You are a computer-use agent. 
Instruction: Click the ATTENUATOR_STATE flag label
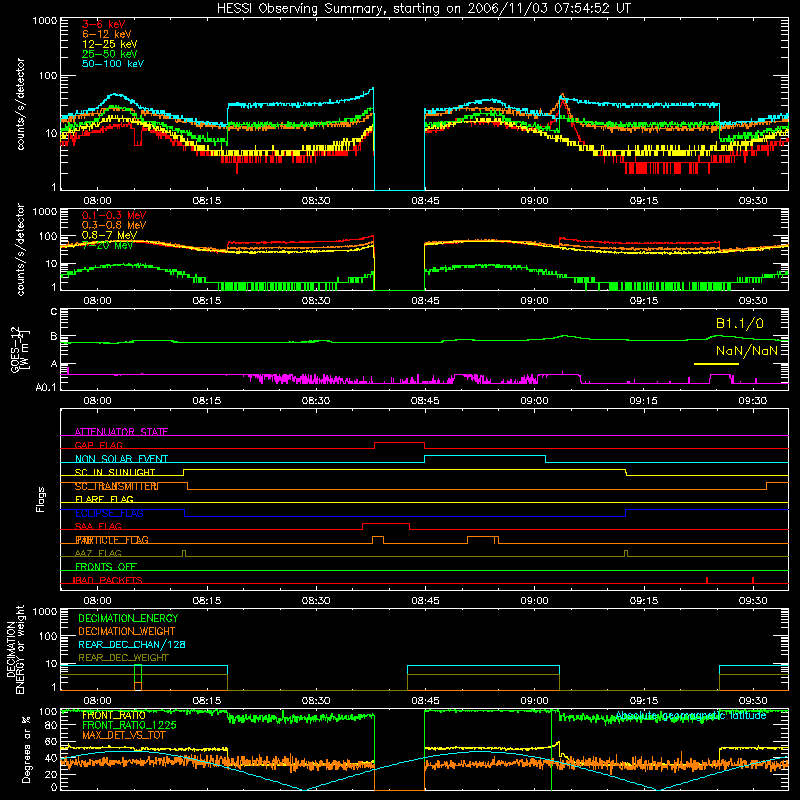pos(121,432)
